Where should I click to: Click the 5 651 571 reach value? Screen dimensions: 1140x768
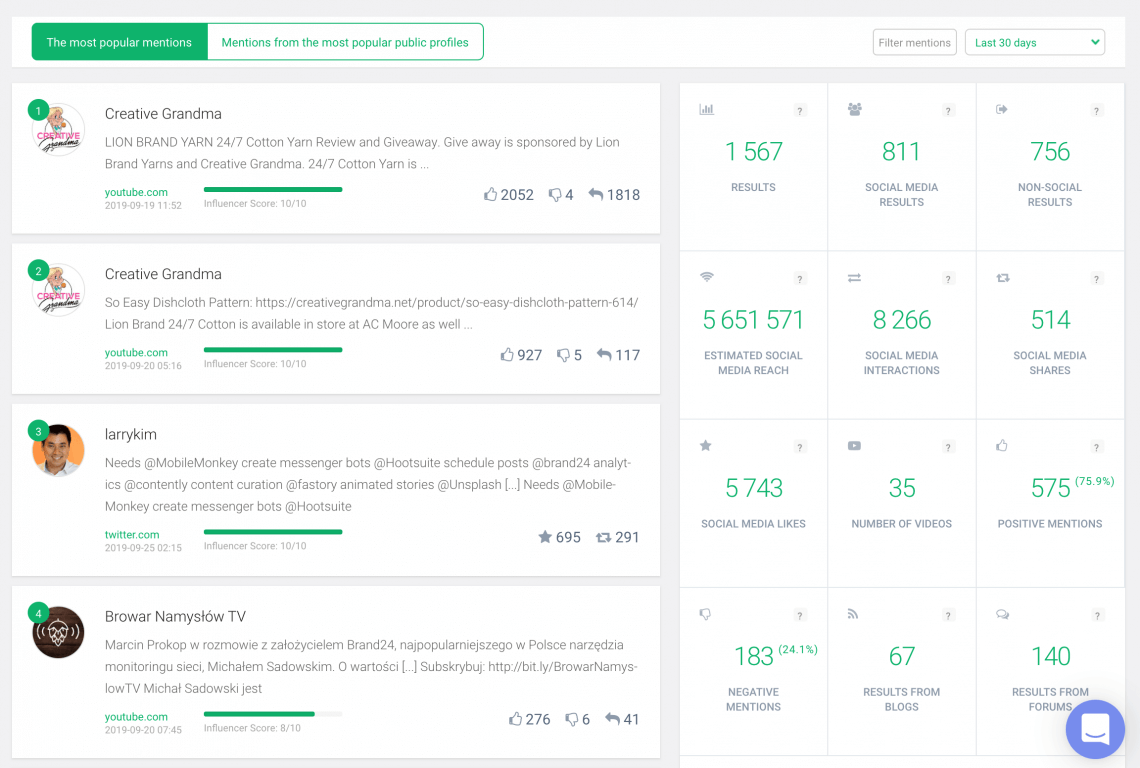click(753, 319)
